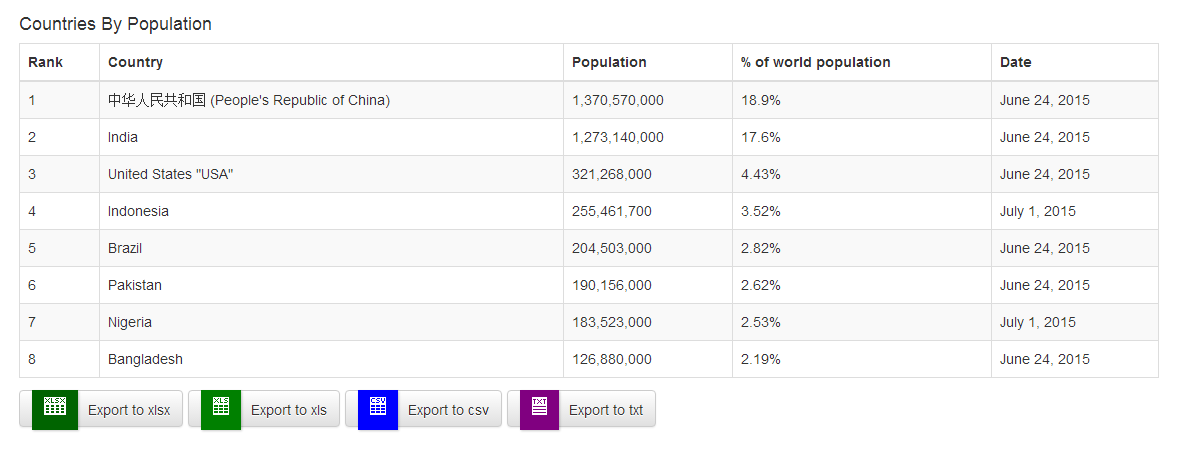Select the United States "USA" cell
Screen dimensions: 1194x462
point(331,174)
